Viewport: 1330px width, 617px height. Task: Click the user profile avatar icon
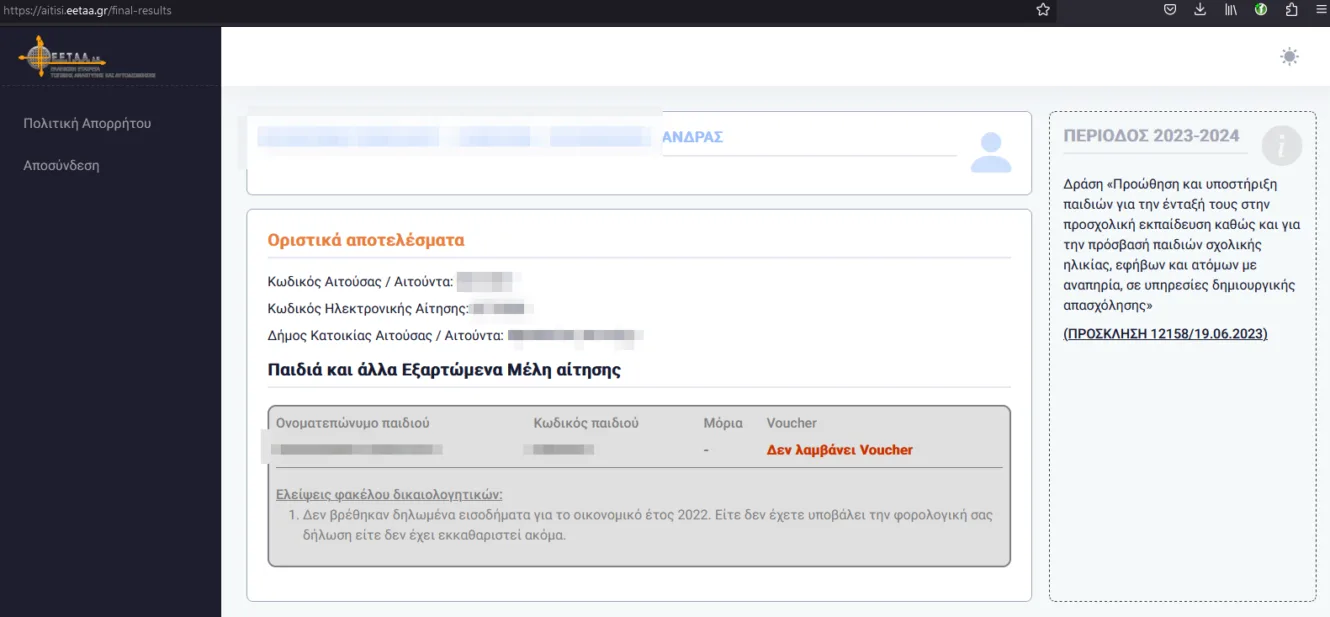coord(991,153)
